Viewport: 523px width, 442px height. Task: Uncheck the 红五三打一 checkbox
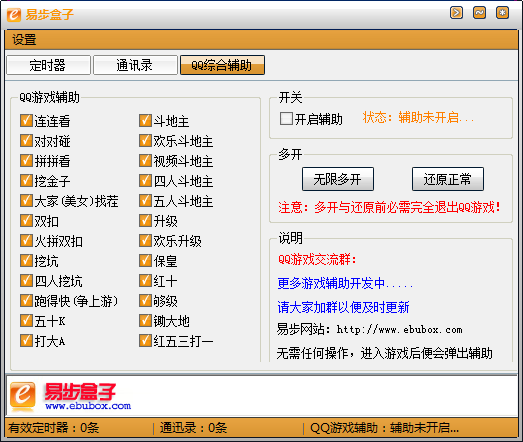(145, 341)
